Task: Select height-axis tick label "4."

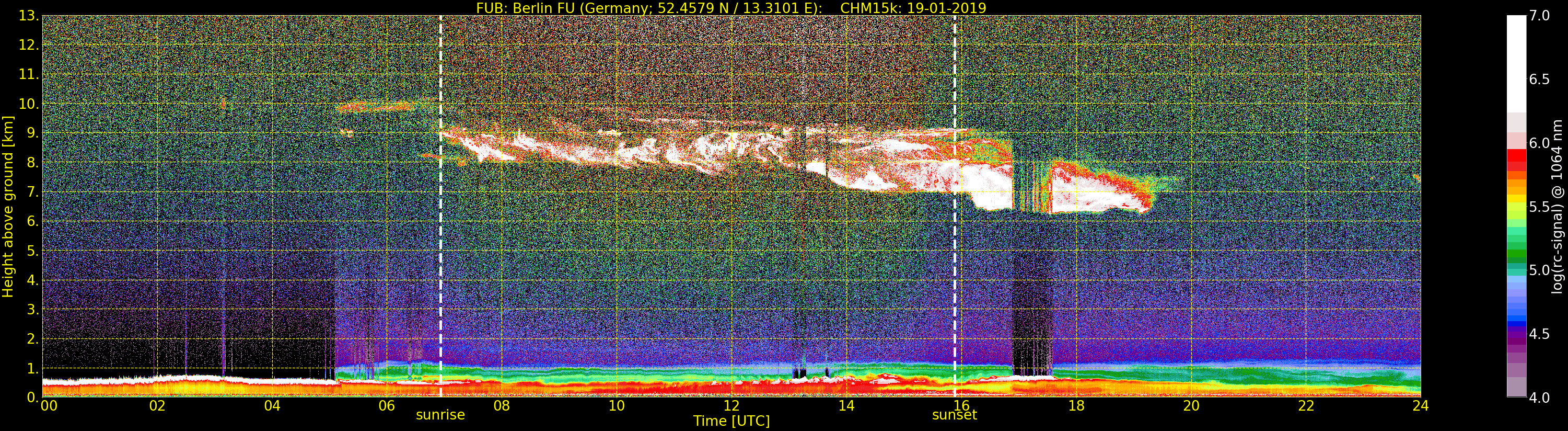Action: pos(33,280)
